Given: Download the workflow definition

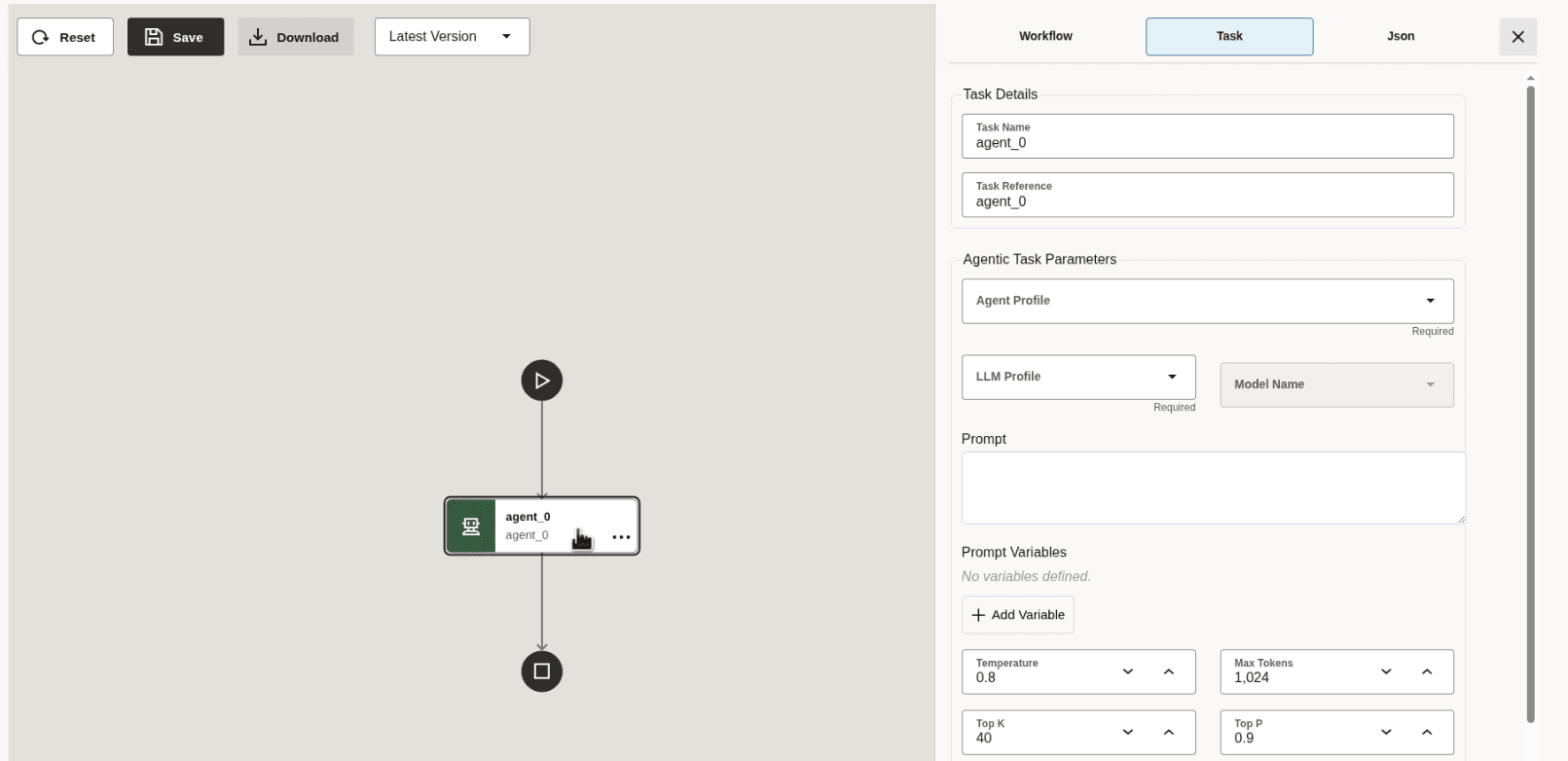Looking at the screenshot, I should [x=296, y=37].
